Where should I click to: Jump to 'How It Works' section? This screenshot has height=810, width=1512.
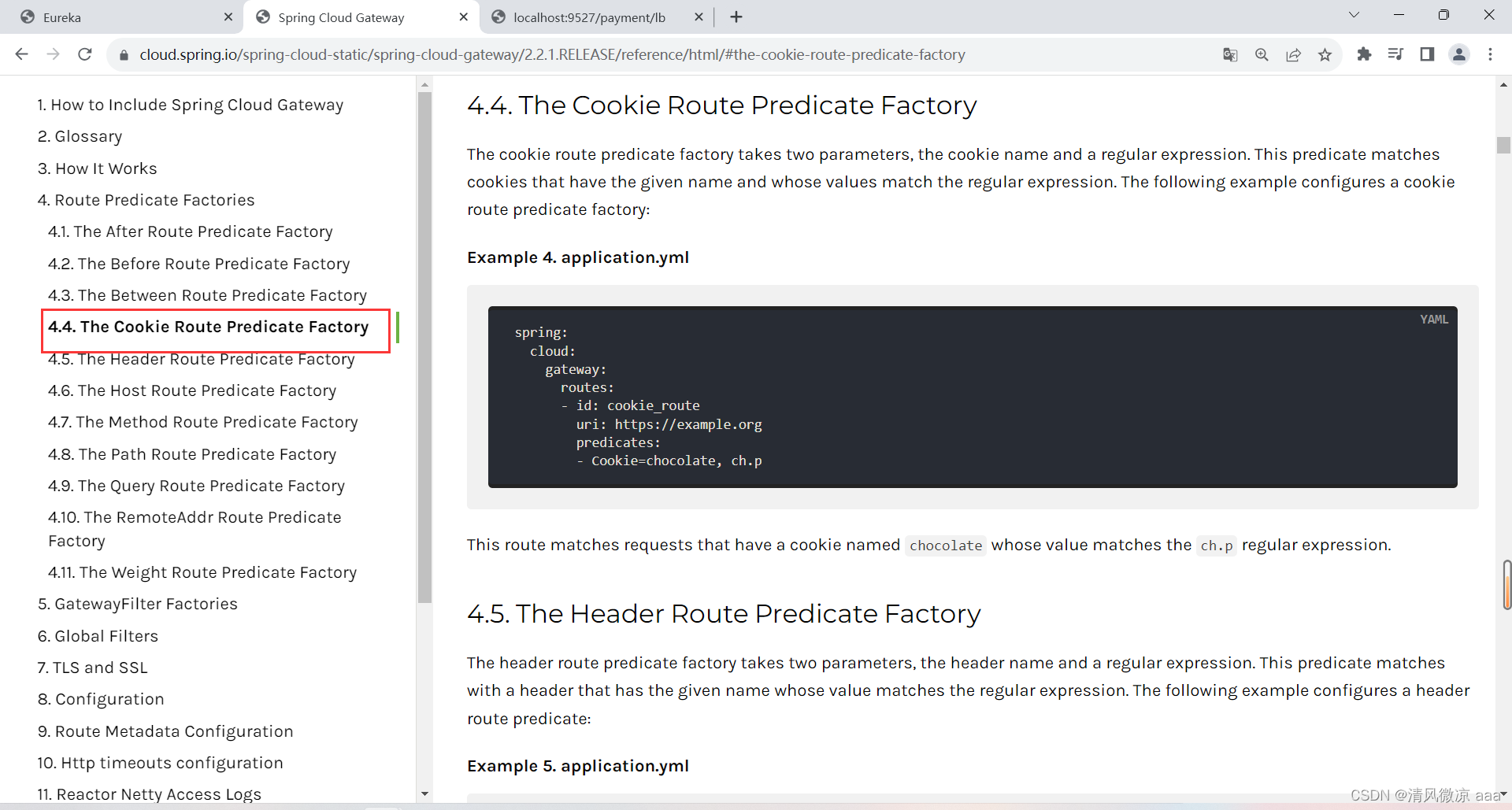coord(97,168)
